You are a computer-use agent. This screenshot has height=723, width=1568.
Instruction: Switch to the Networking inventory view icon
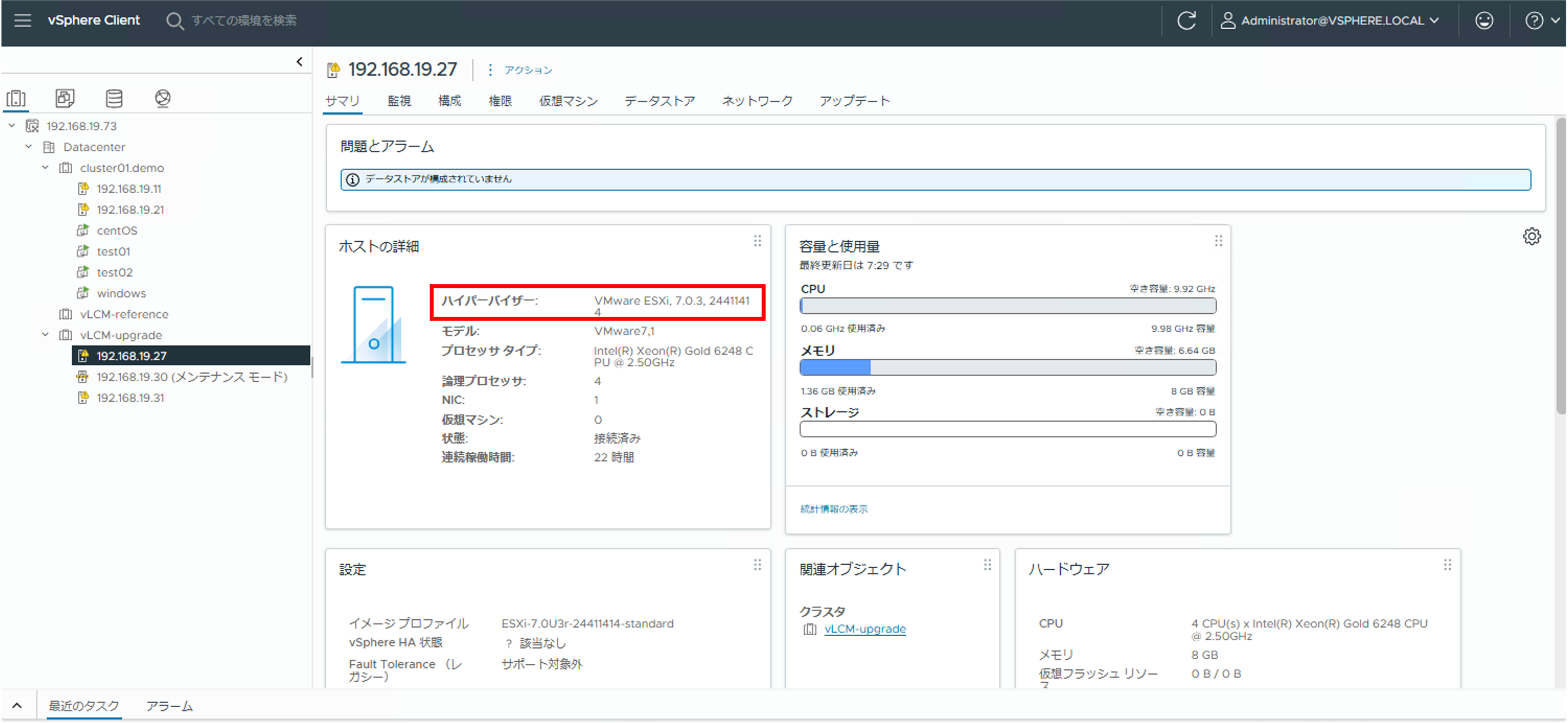pos(162,99)
